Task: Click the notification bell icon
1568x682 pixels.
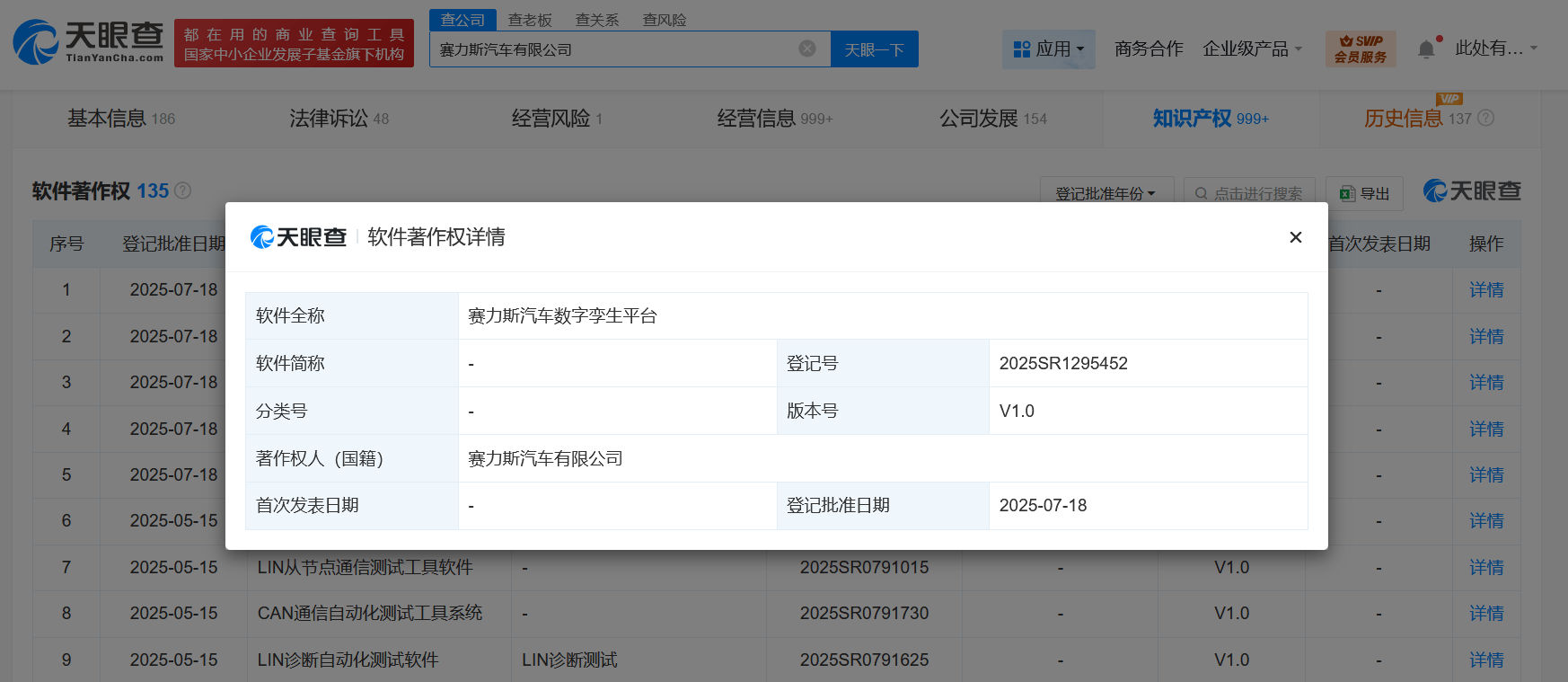Action: (x=1426, y=49)
